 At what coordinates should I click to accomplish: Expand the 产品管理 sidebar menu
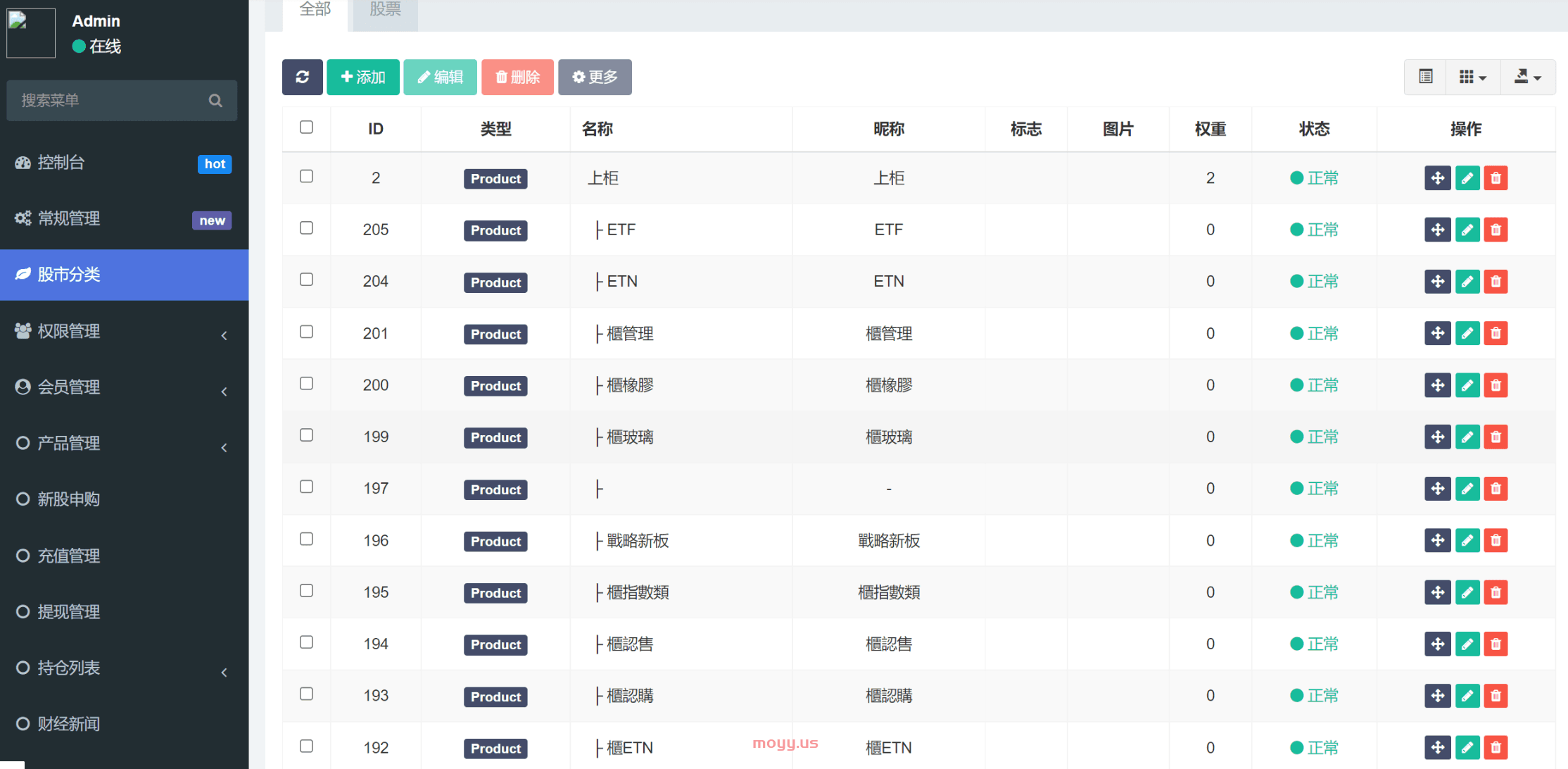click(124, 444)
